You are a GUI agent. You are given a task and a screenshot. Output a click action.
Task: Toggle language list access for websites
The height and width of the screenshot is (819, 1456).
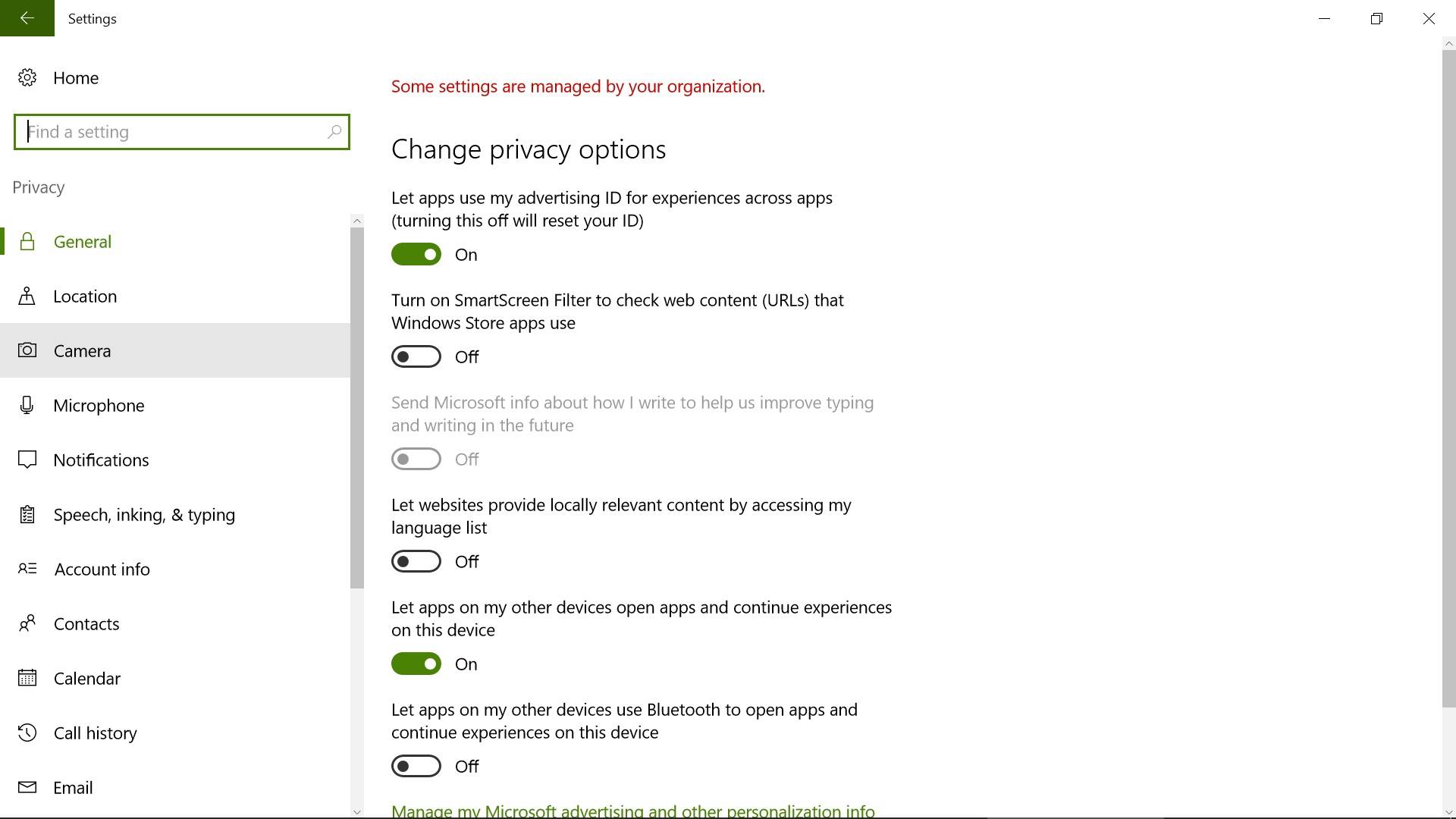[416, 562]
